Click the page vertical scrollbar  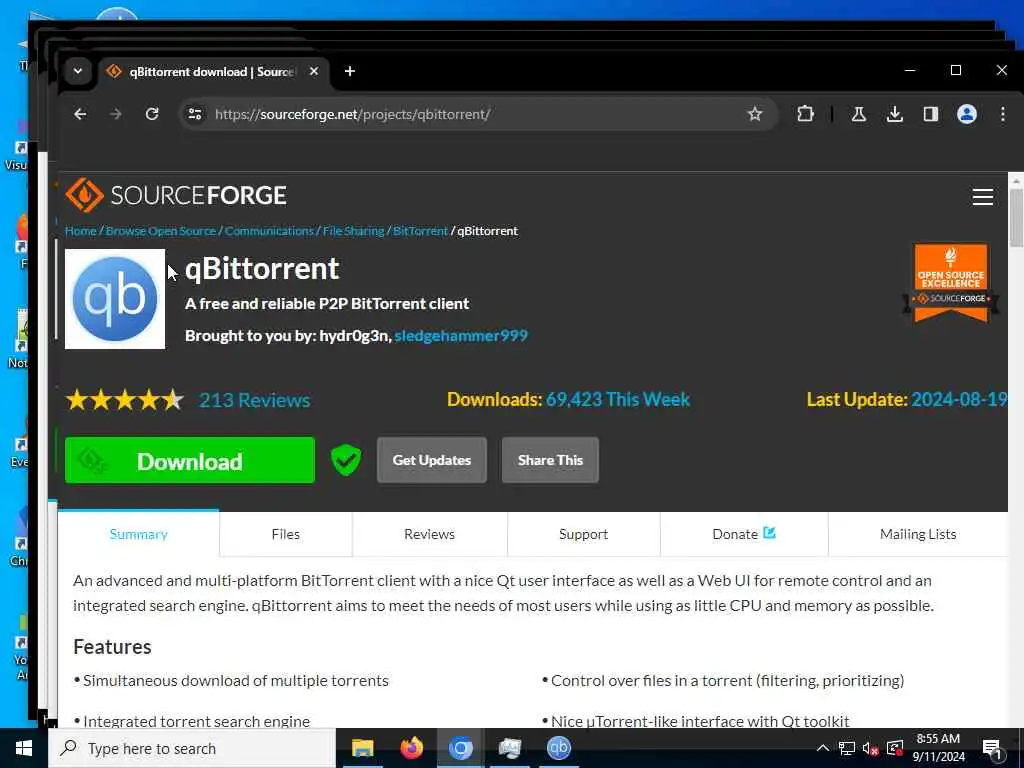point(1016,218)
